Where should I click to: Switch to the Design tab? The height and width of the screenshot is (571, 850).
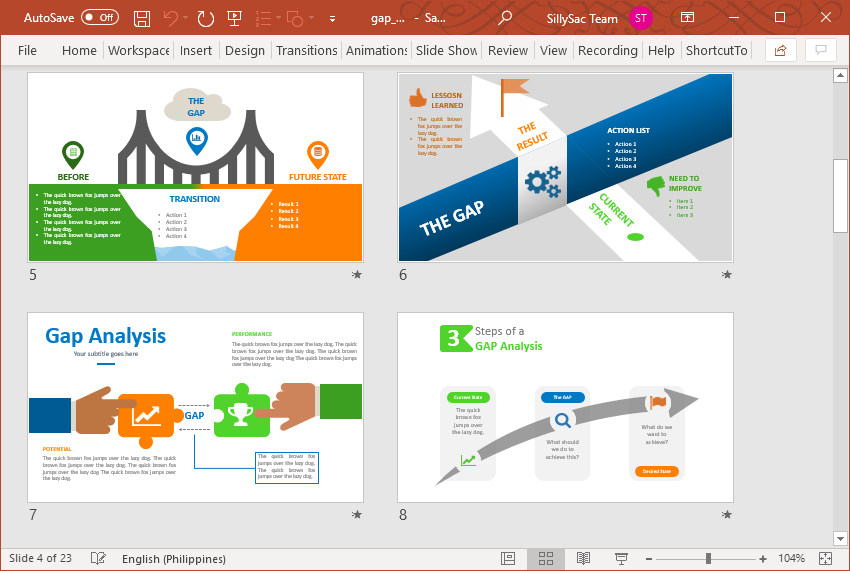(x=245, y=50)
